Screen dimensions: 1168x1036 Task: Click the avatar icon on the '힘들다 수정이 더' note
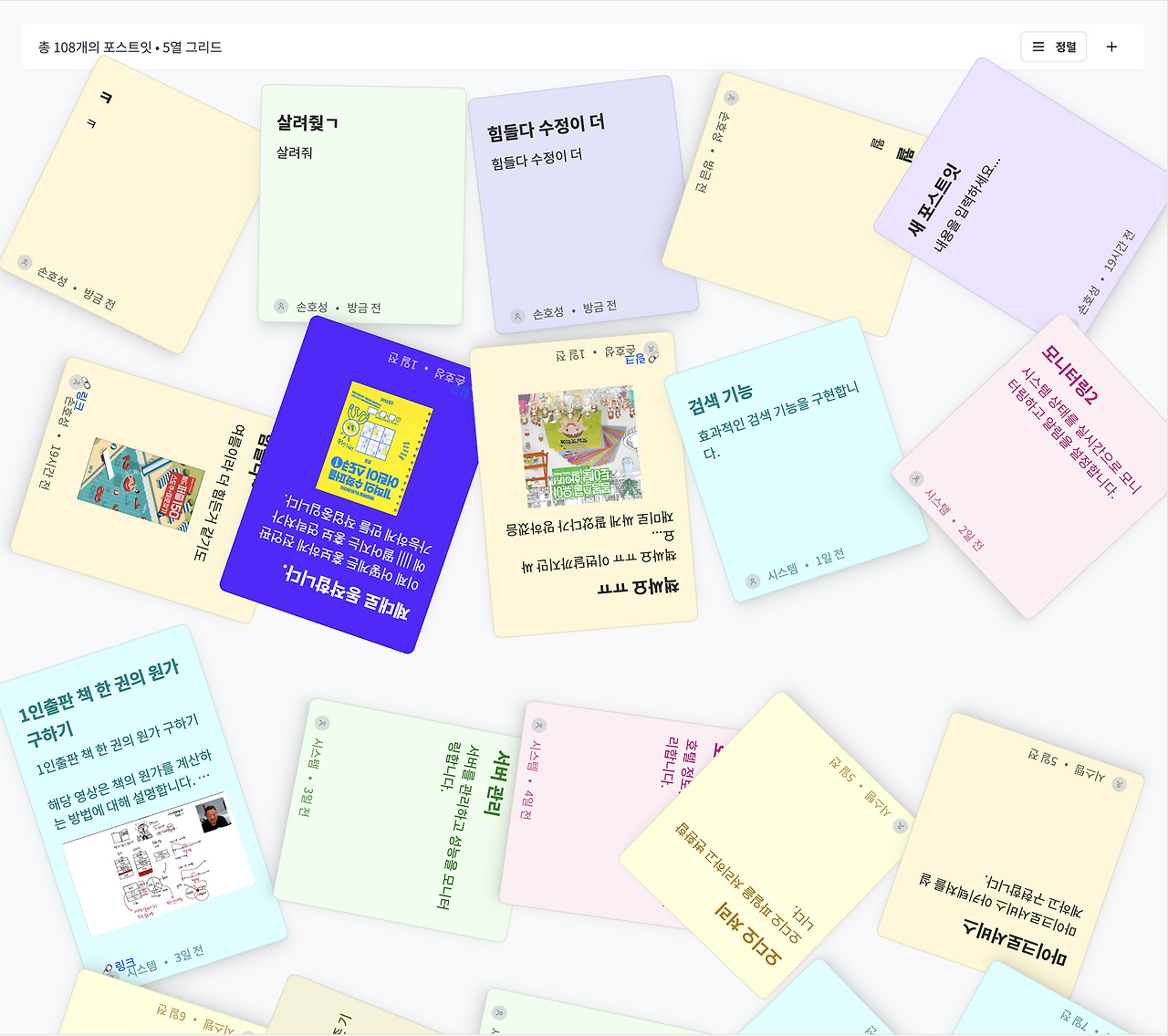coord(517,316)
